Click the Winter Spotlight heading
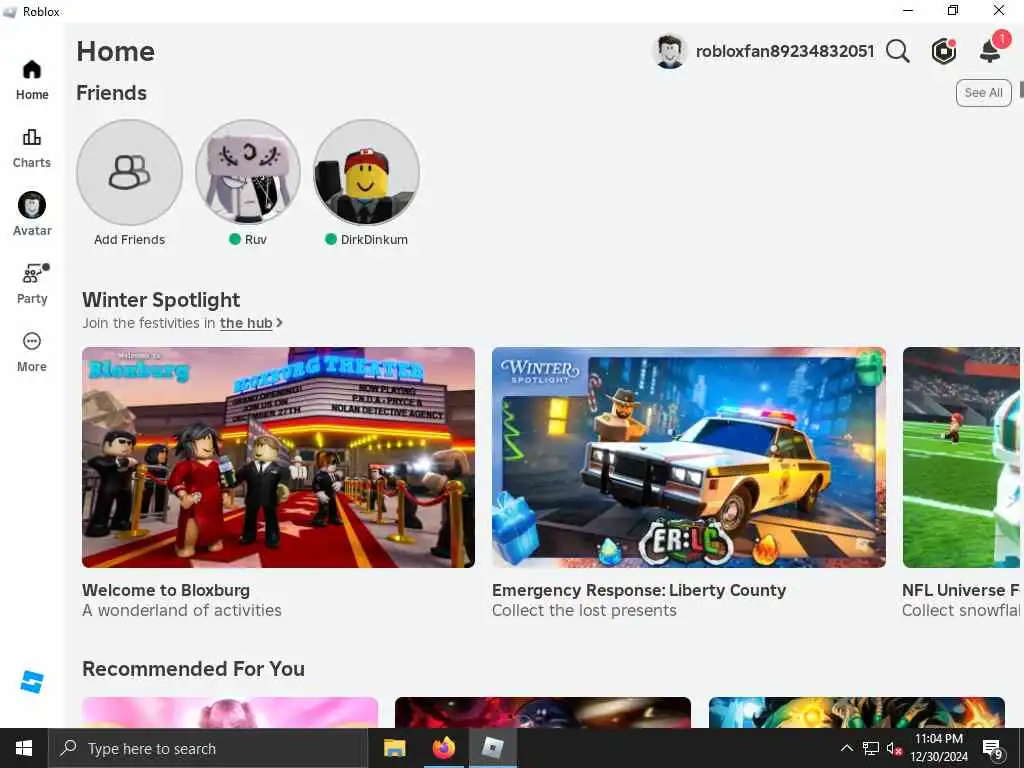1024x768 pixels. coord(161,300)
